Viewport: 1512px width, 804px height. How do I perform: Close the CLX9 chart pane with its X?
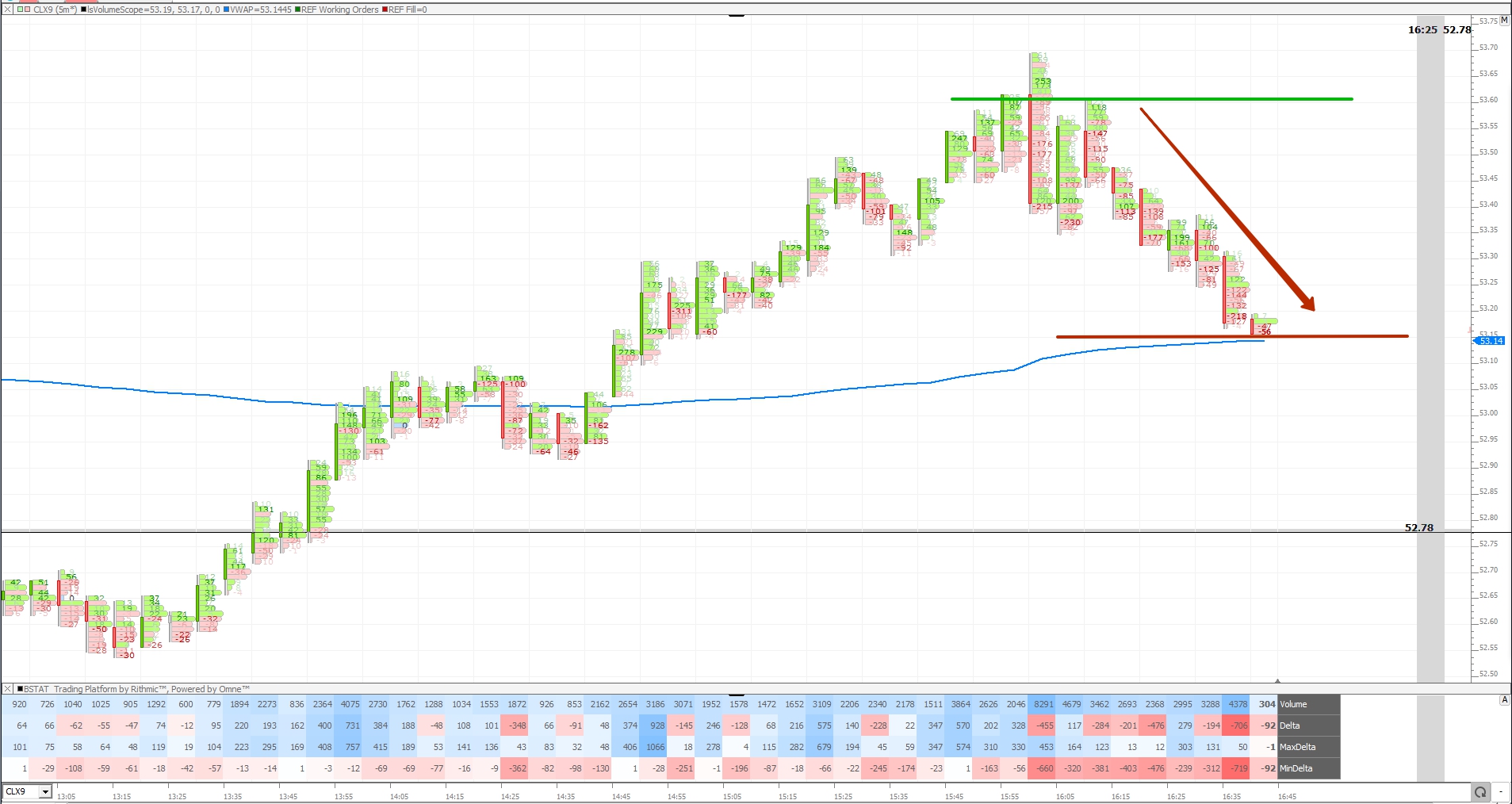[8, 10]
